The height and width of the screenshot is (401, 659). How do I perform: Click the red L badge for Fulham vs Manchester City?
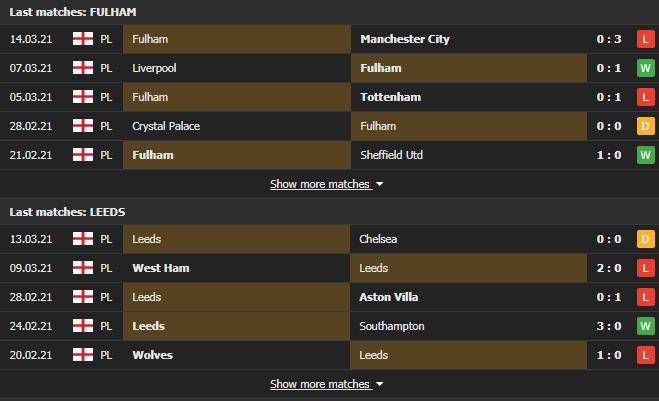pyautogui.click(x=645, y=39)
